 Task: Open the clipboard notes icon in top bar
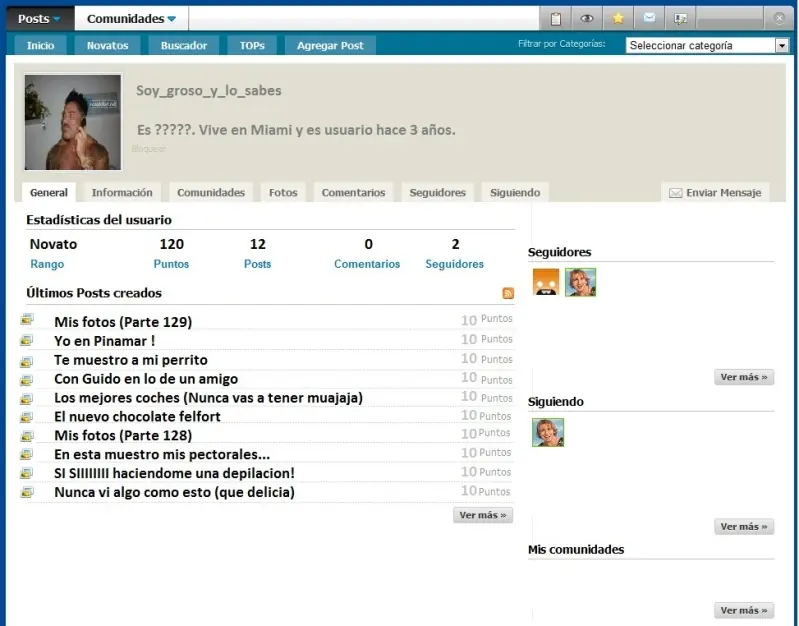coord(555,19)
